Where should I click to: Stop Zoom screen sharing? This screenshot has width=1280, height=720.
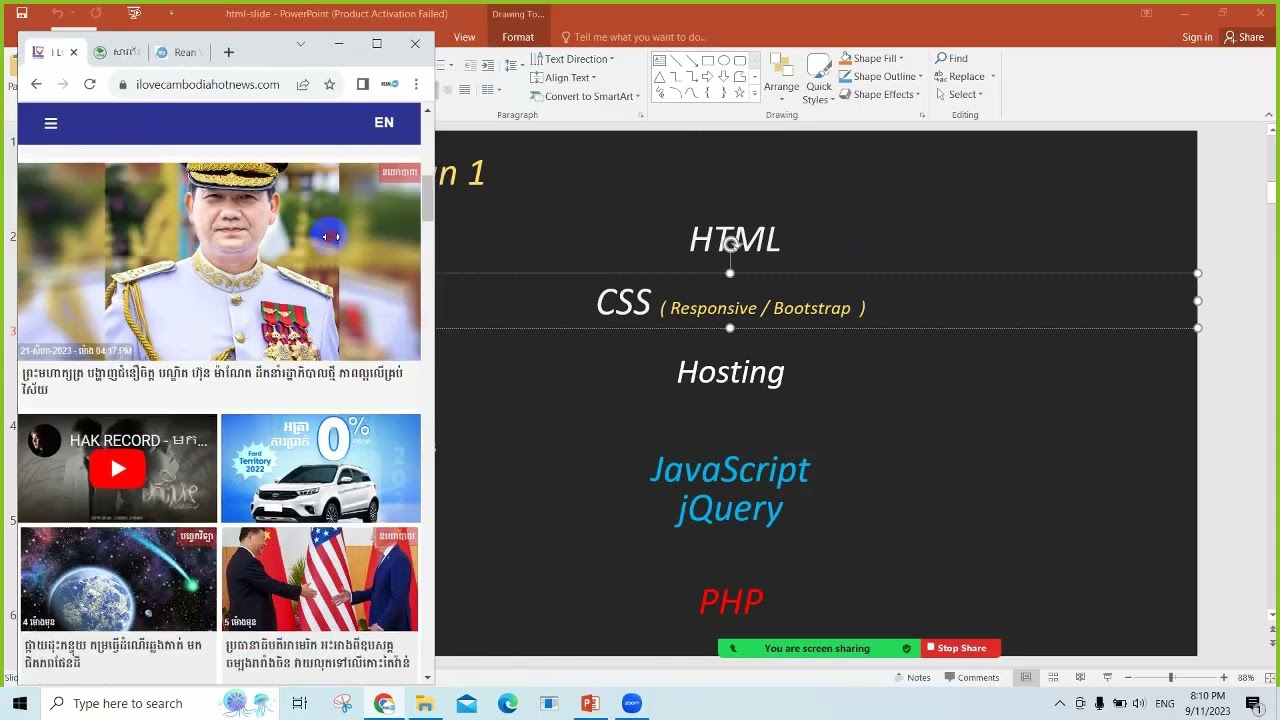point(960,648)
